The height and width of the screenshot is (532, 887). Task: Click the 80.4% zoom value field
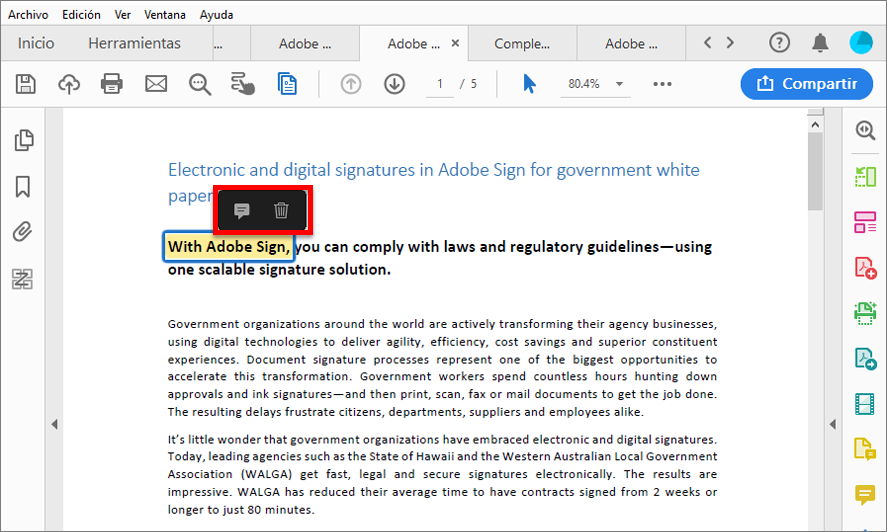click(x=584, y=84)
